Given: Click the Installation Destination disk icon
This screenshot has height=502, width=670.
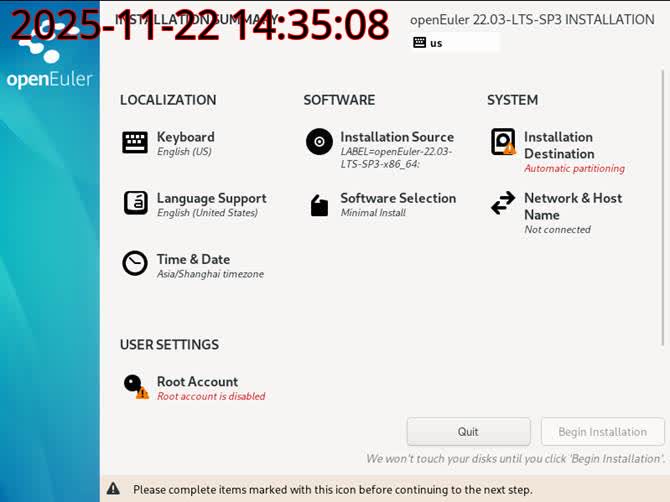Looking at the screenshot, I should coord(503,142).
